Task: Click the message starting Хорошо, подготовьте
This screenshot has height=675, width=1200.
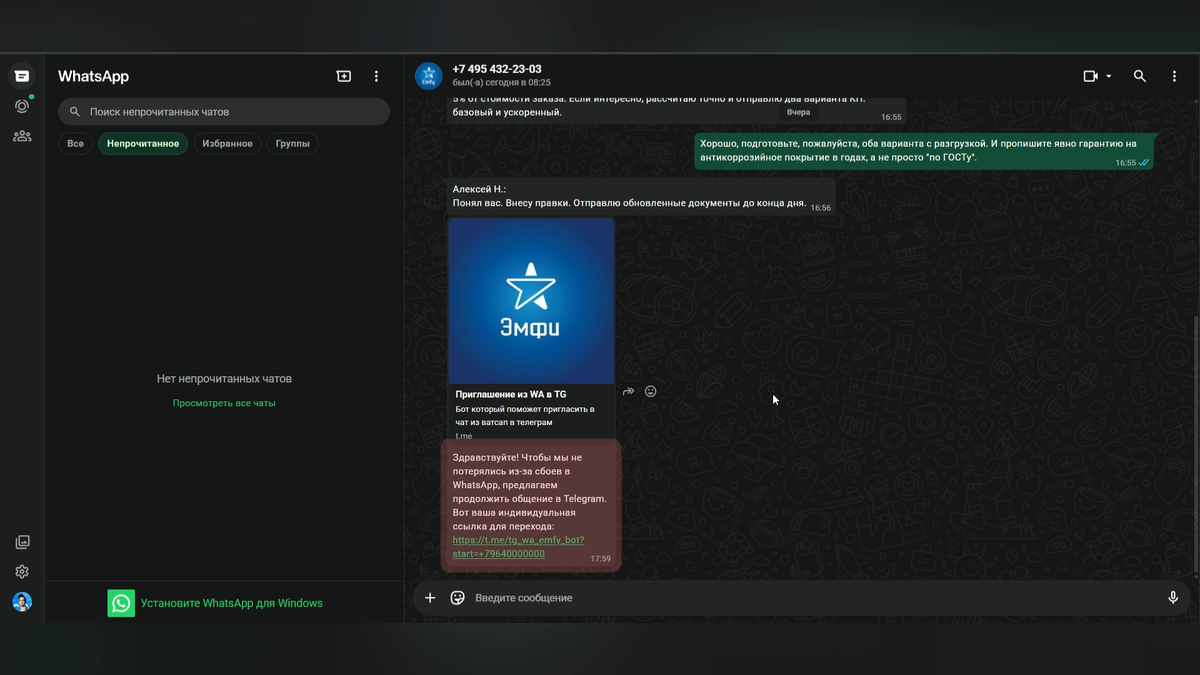Action: pyautogui.click(x=924, y=151)
